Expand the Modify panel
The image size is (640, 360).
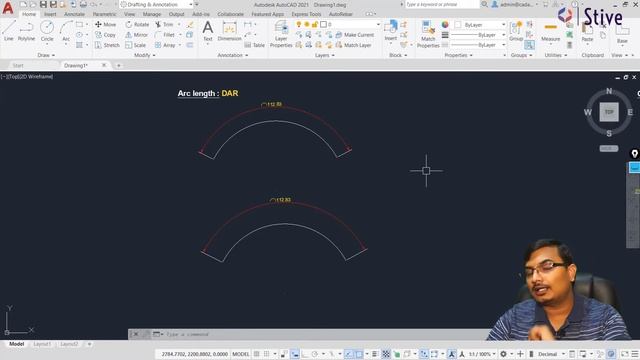pos(144,55)
